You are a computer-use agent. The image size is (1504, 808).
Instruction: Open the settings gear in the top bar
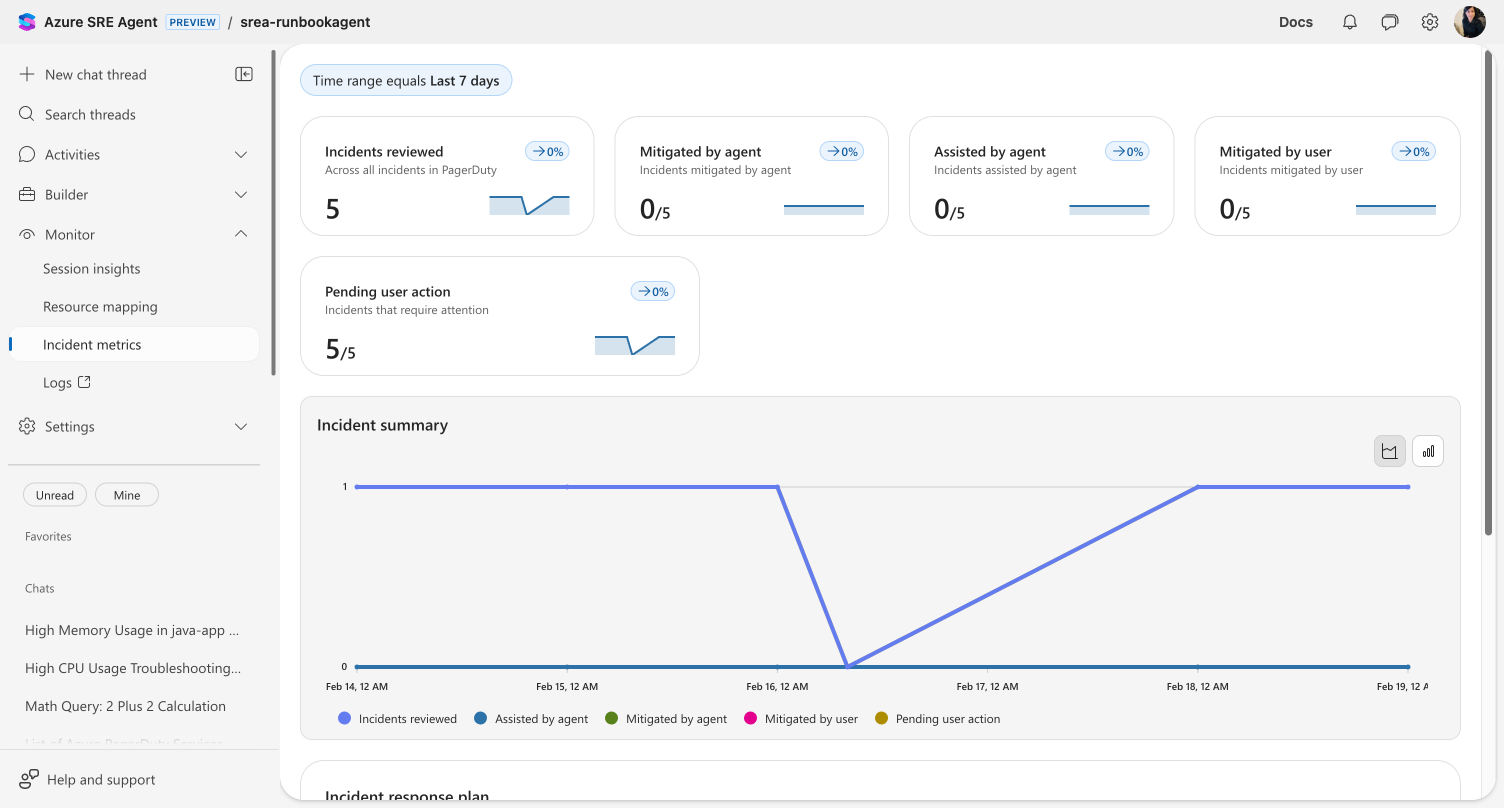1429,21
